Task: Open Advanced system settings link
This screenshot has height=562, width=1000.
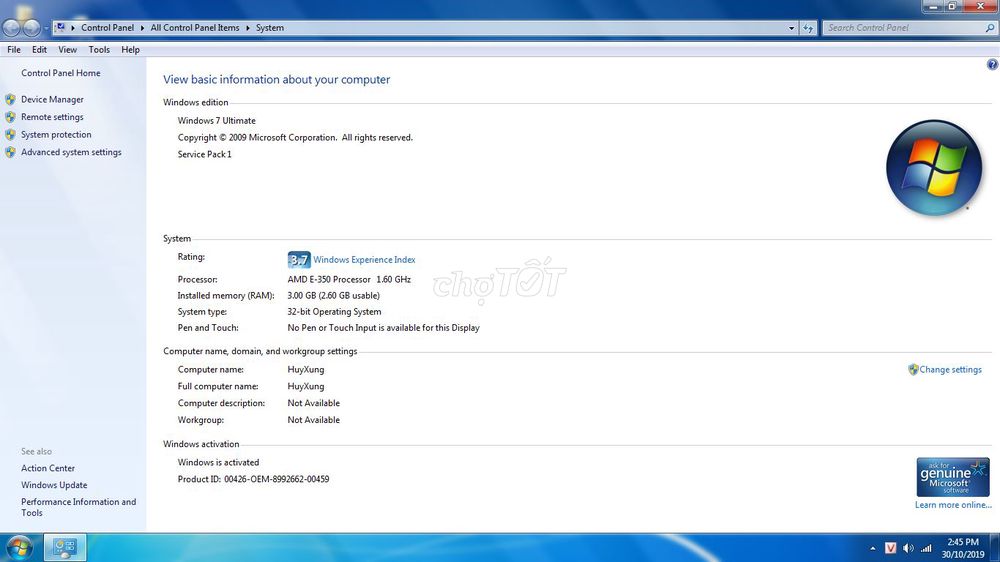Action: [x=71, y=152]
